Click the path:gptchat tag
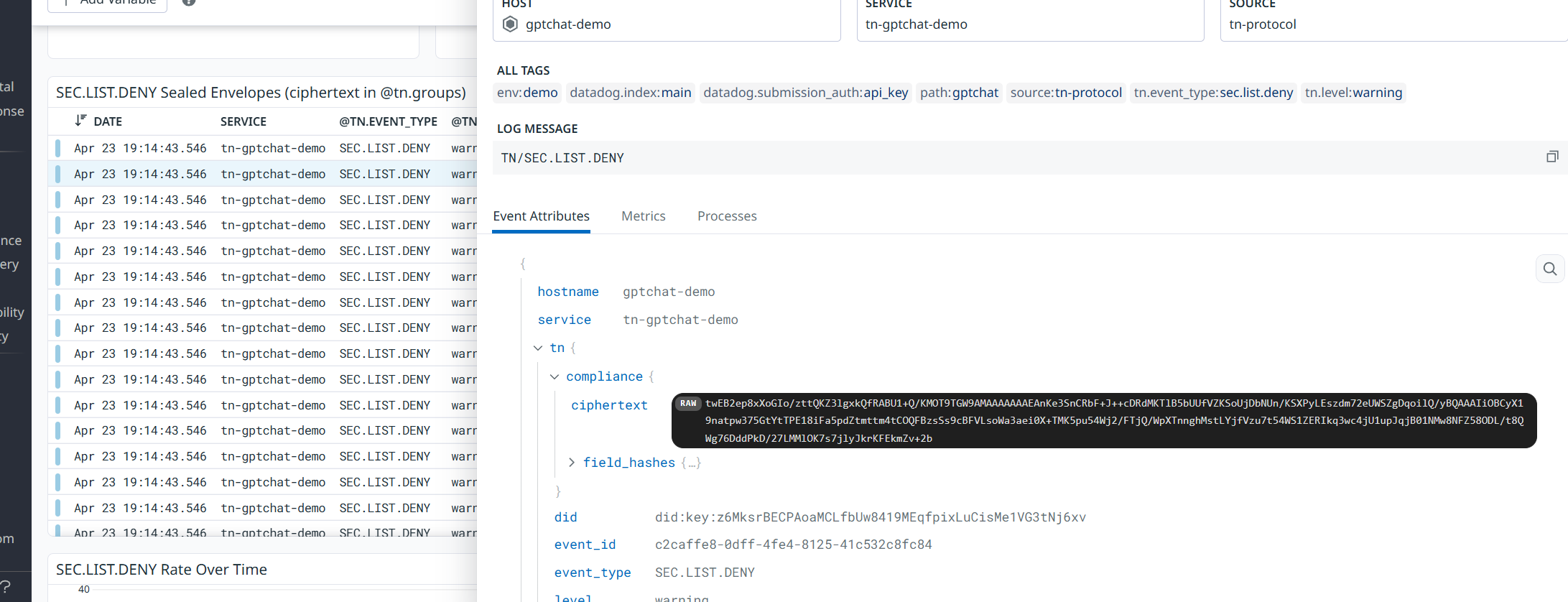Image resolution: width=1568 pixels, height=602 pixels. pyautogui.click(x=960, y=93)
